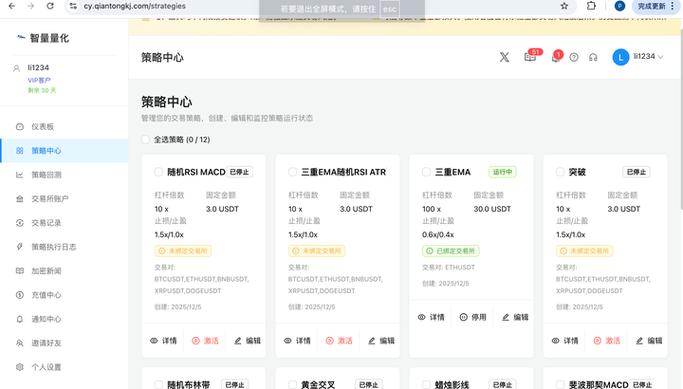The image size is (683, 389).
Task: Activate (激活) 三重EMA随机RSI ATR strategy
Action: [x=339, y=341]
